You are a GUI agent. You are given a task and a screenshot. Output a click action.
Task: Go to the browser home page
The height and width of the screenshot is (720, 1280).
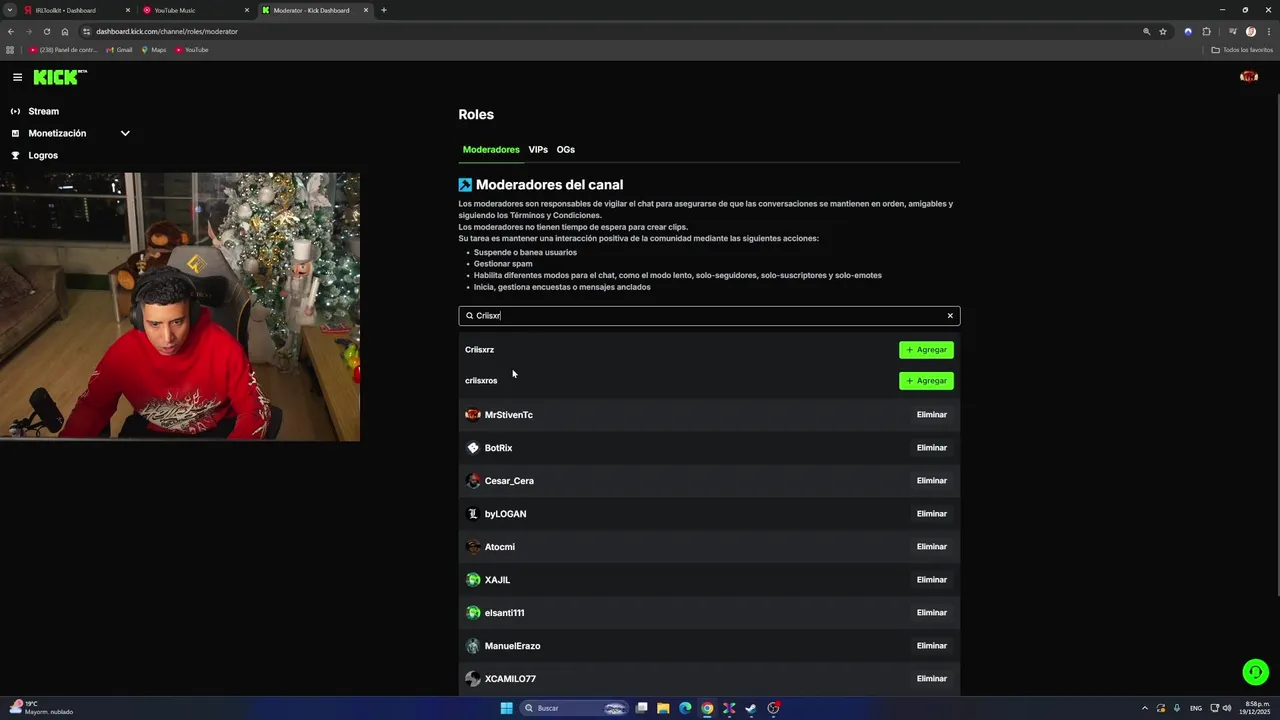tap(65, 31)
